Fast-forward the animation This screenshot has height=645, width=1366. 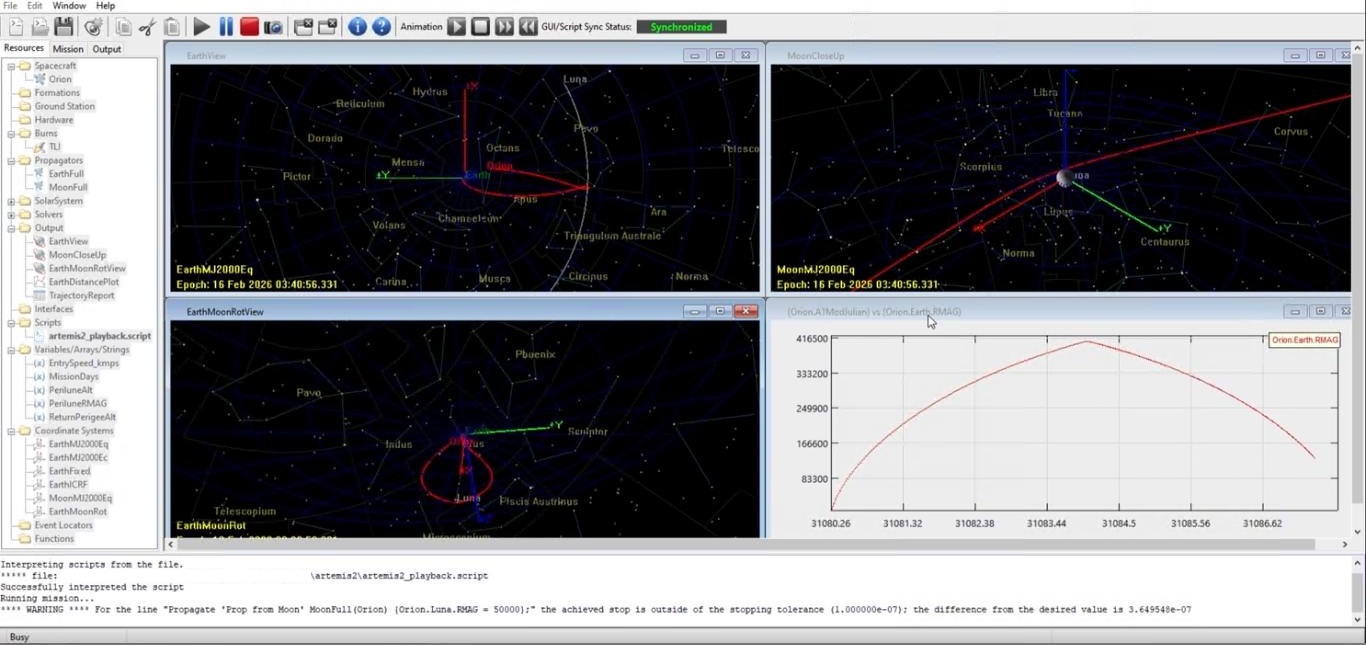504,26
